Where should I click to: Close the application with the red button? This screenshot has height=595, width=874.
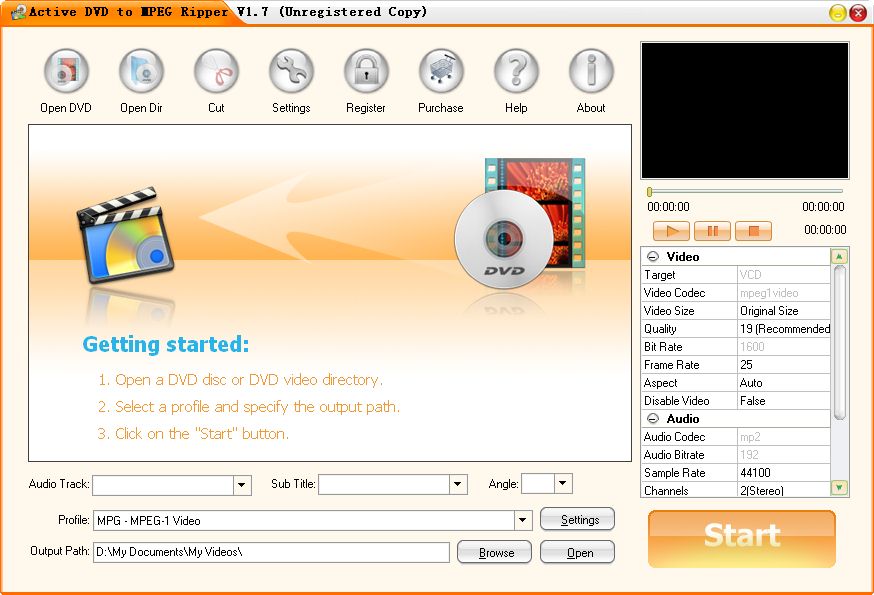[x=857, y=13]
